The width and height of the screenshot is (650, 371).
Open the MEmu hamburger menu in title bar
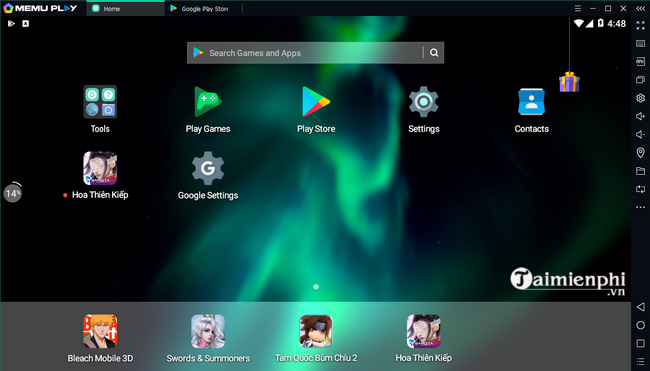pyautogui.click(x=578, y=8)
